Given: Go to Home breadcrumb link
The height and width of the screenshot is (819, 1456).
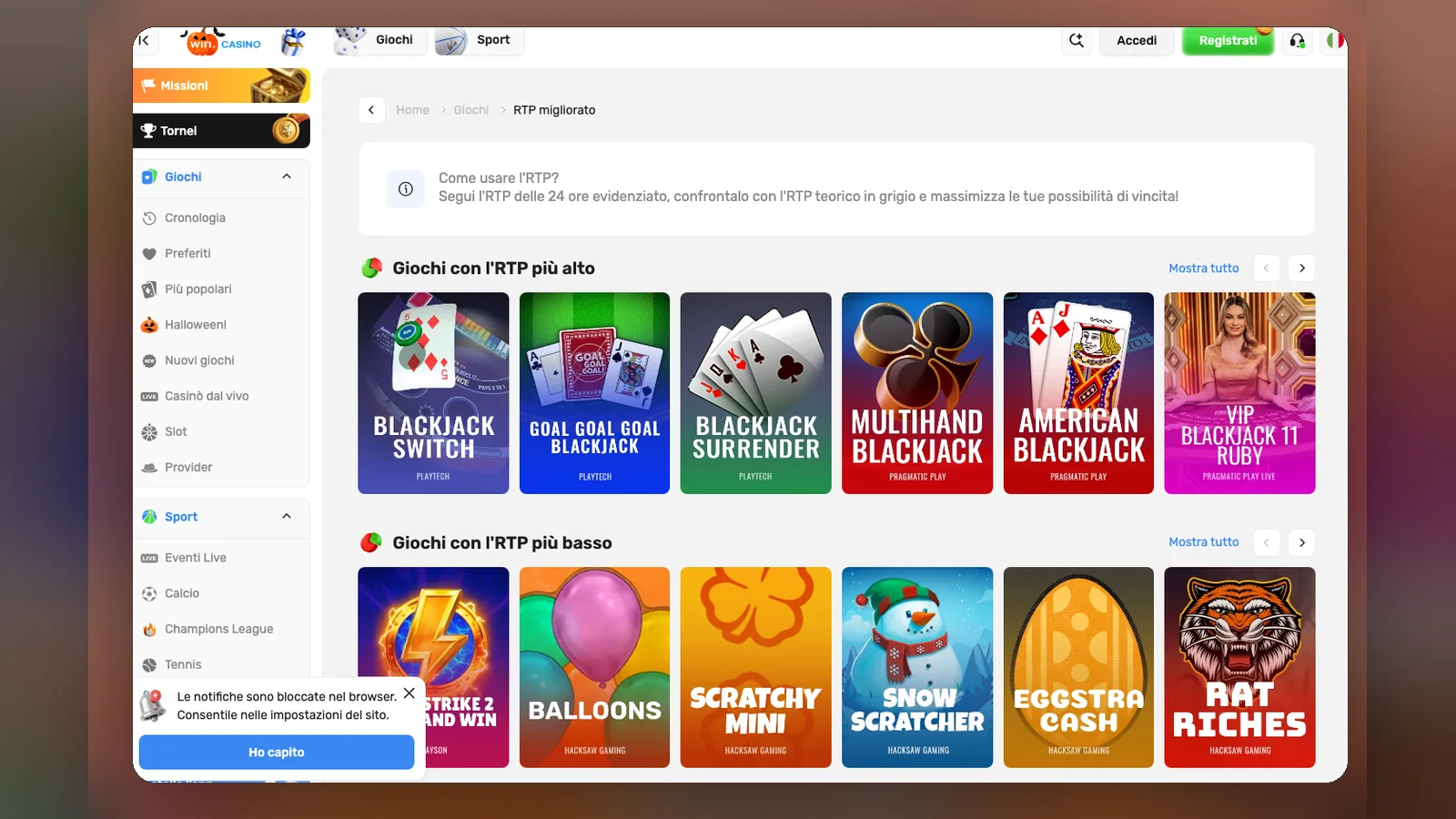Looking at the screenshot, I should 412,110.
